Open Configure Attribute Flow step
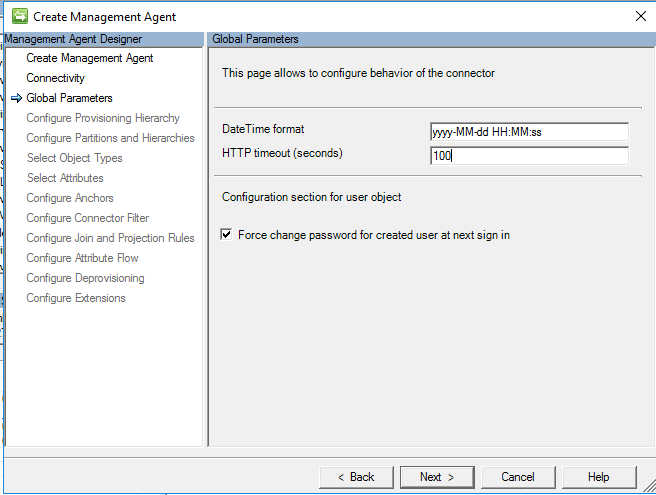 click(x=82, y=258)
